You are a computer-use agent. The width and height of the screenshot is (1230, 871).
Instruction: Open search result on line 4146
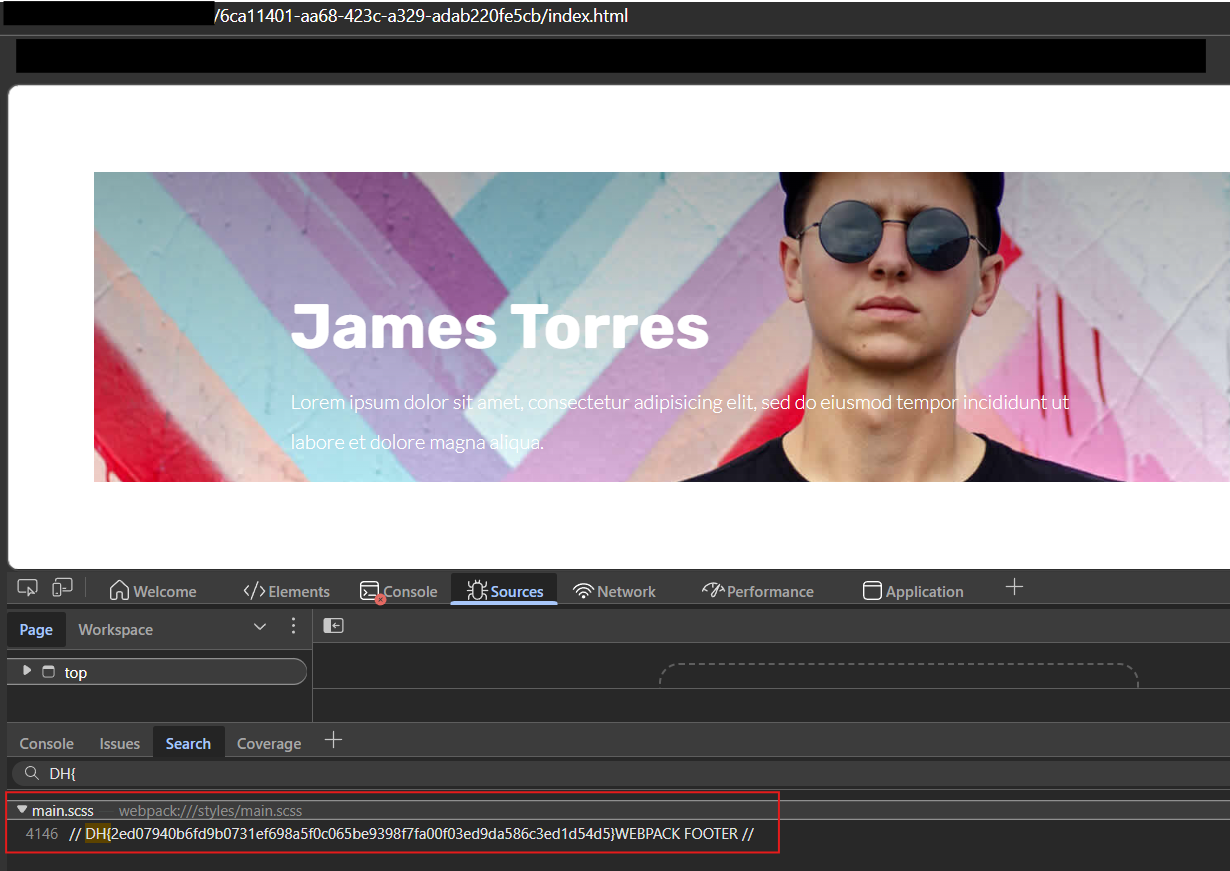point(410,834)
